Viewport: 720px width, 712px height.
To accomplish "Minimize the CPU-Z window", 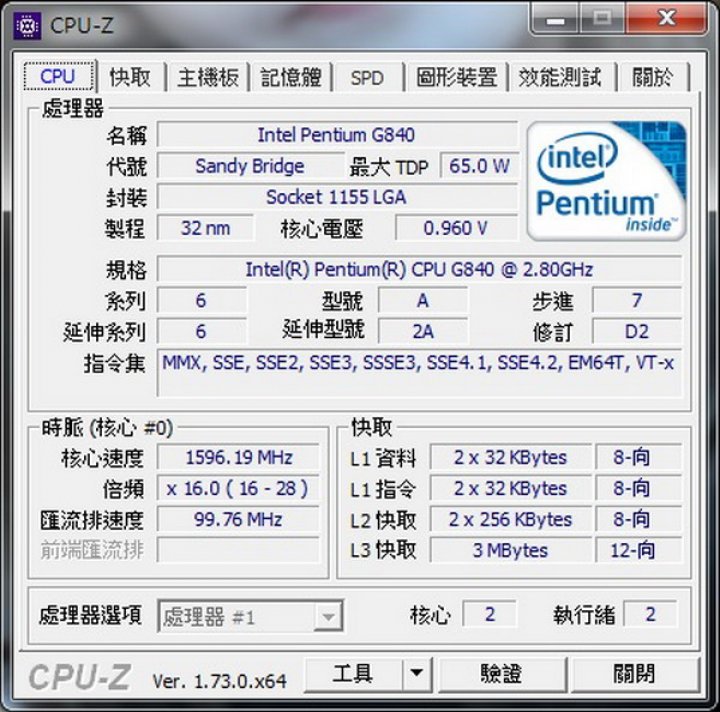I will pos(555,19).
